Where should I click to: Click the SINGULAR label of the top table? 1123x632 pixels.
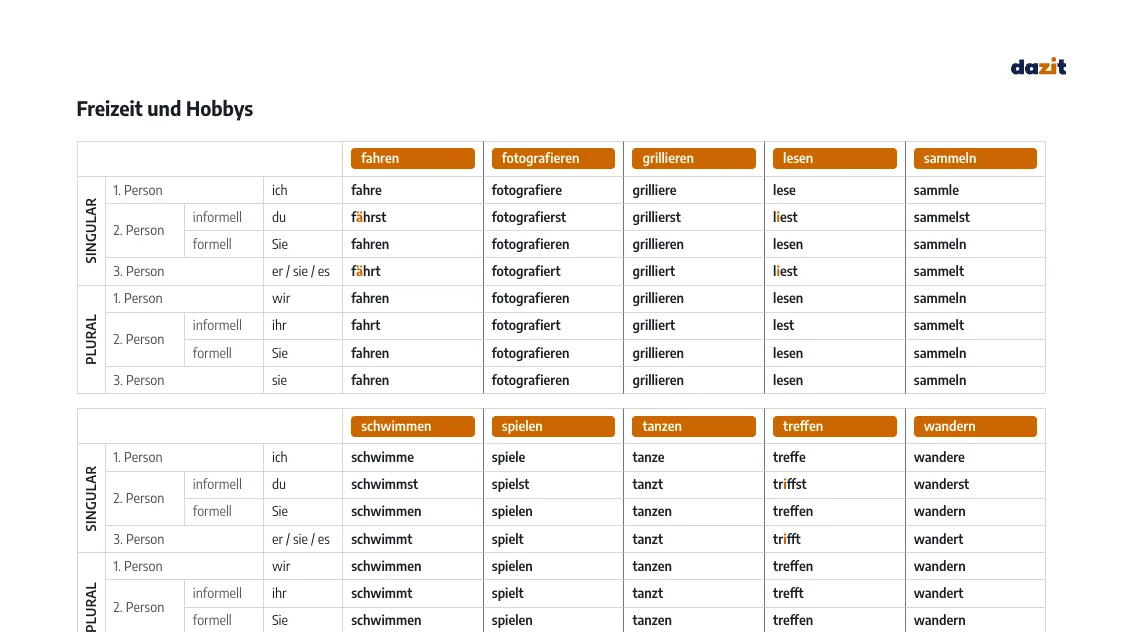[91, 231]
